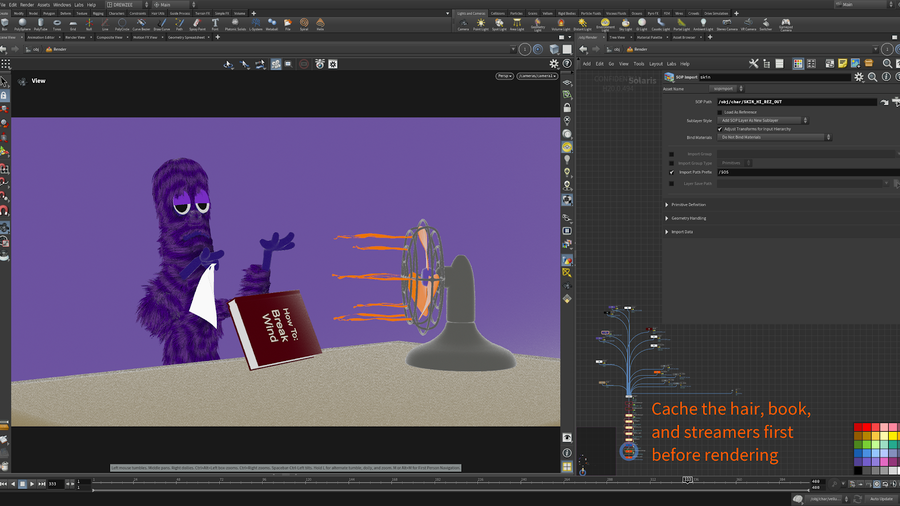Open network editor sticky note tool
Viewport: 900px width, 506px height.
[842, 63]
